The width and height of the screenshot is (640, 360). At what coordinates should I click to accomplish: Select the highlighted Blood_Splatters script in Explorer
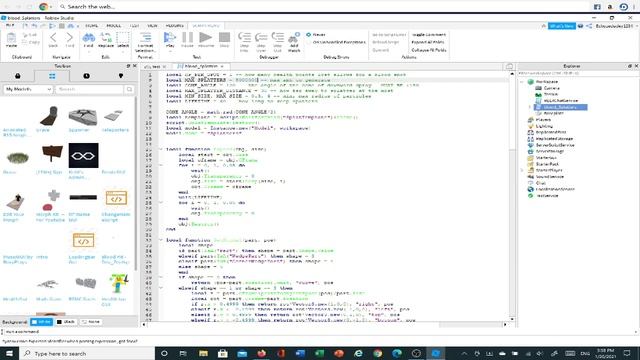tap(561, 107)
